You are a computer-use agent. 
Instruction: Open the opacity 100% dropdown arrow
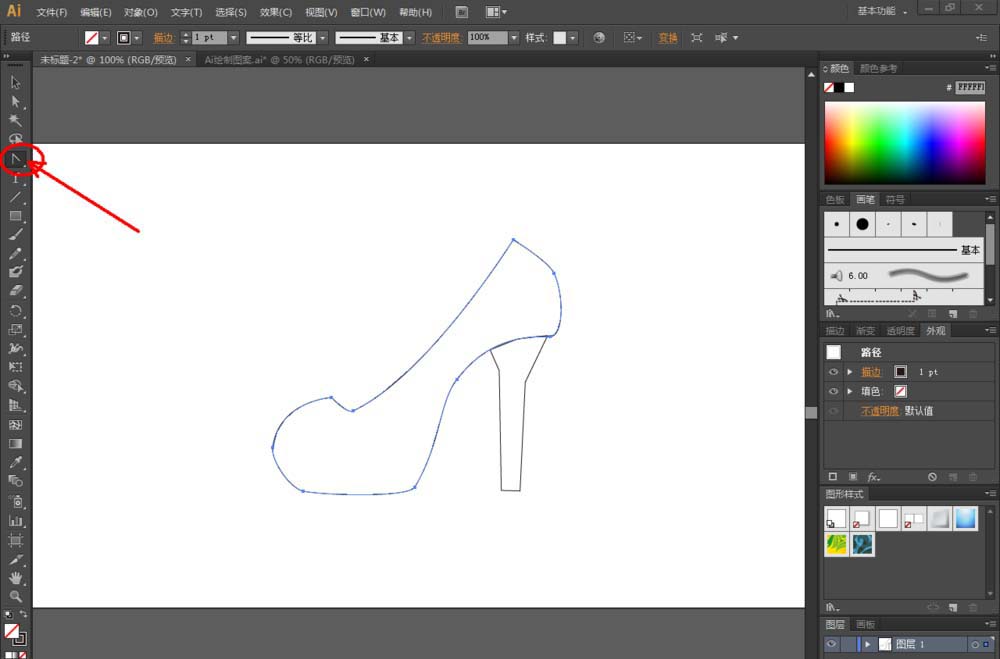tap(514, 38)
